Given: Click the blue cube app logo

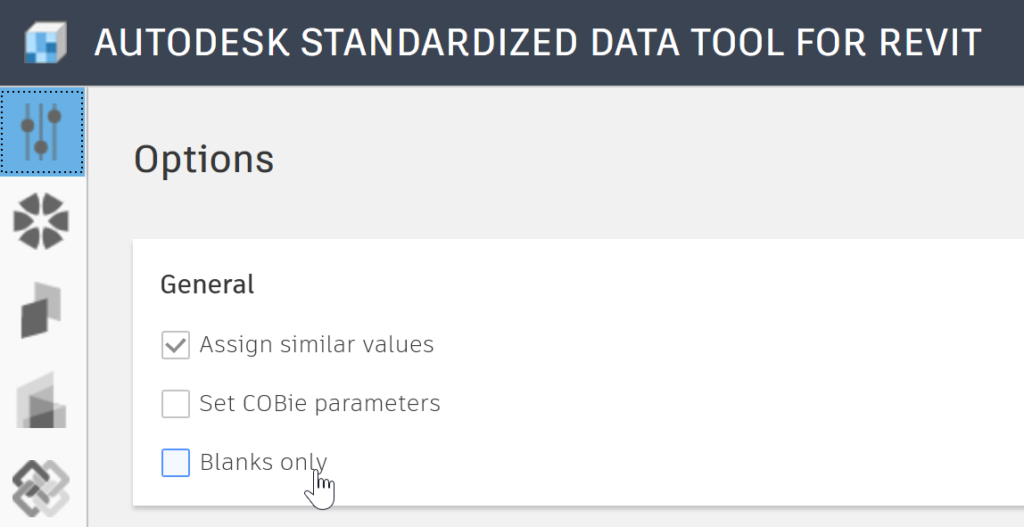Looking at the screenshot, I should 45,42.
